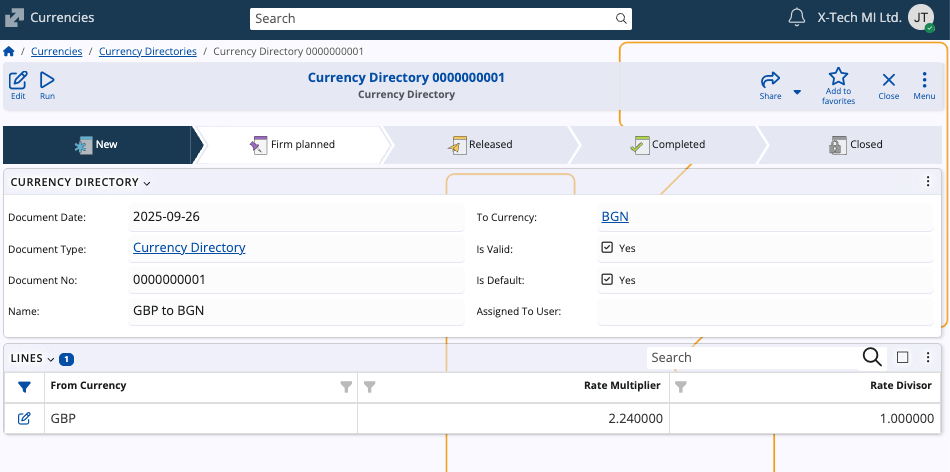
Task: Toggle the Is Default checkbox
Action: tap(607, 280)
